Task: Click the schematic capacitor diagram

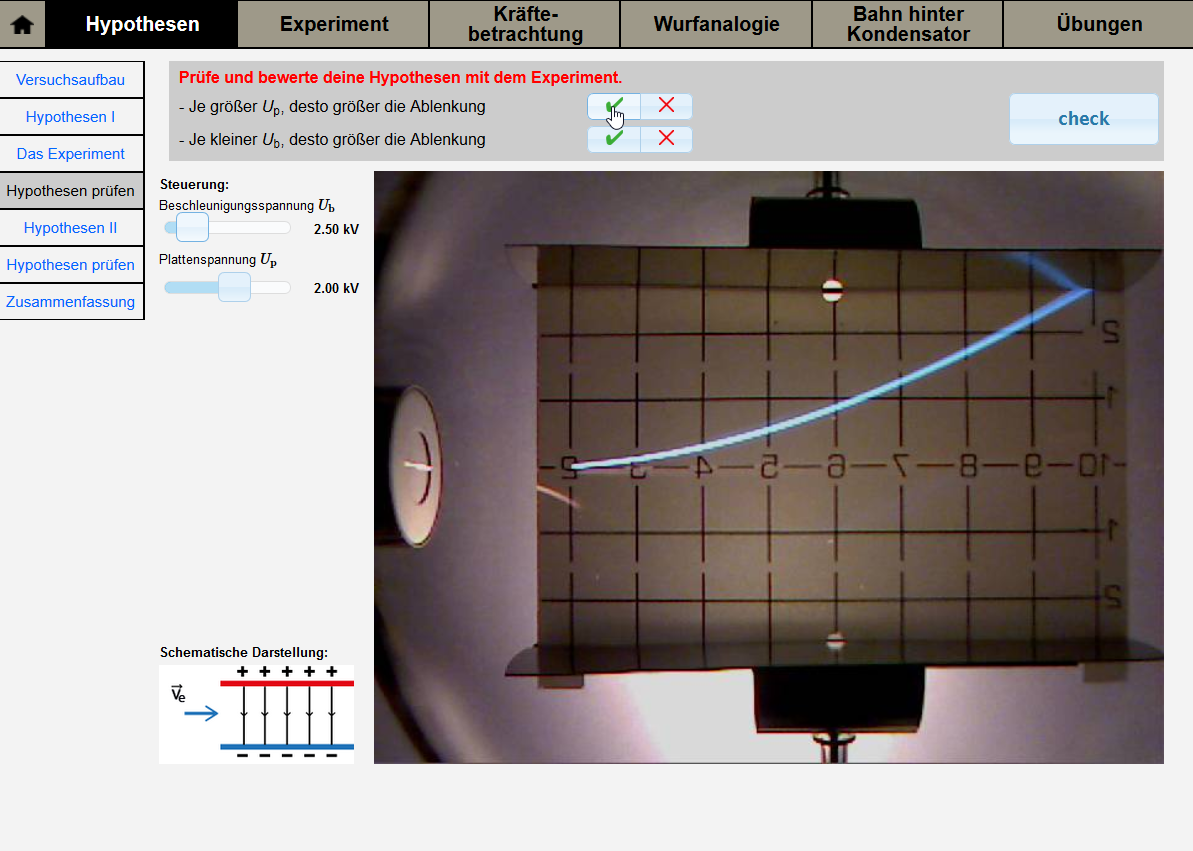Action: [256, 714]
